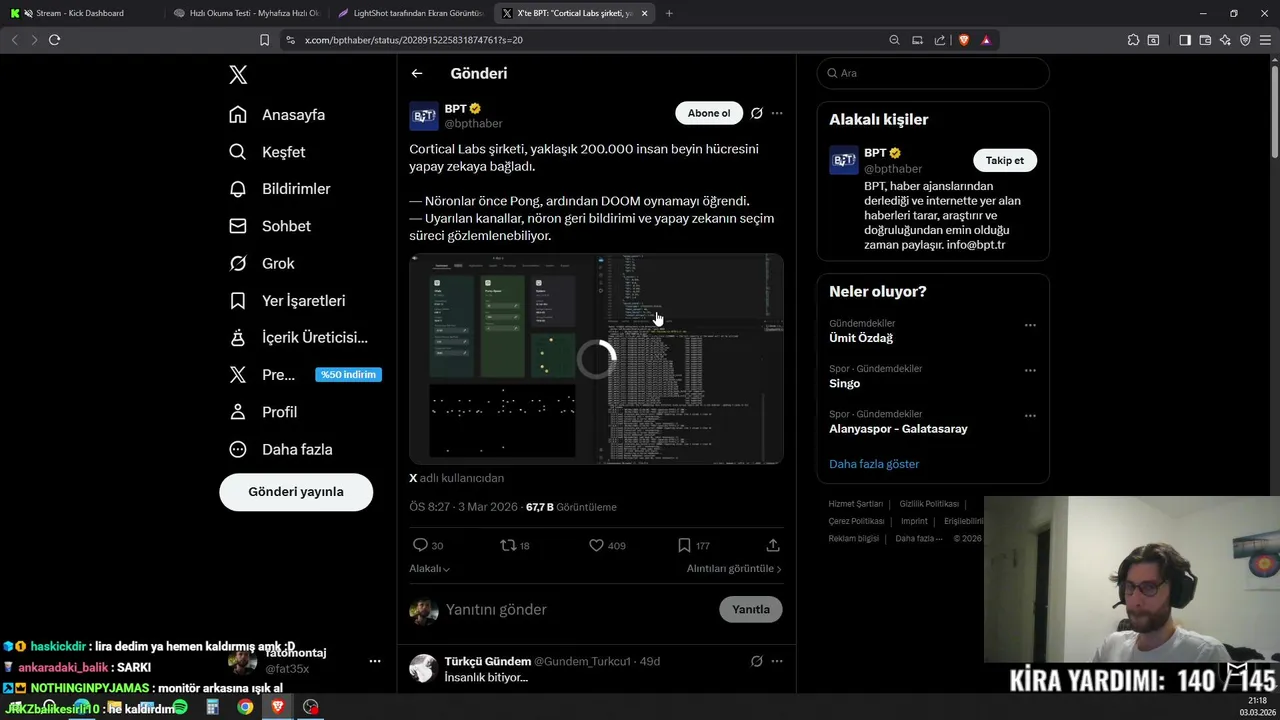Click the share icon in address bar
Screen dimensions: 1280x720
[x=940, y=40]
